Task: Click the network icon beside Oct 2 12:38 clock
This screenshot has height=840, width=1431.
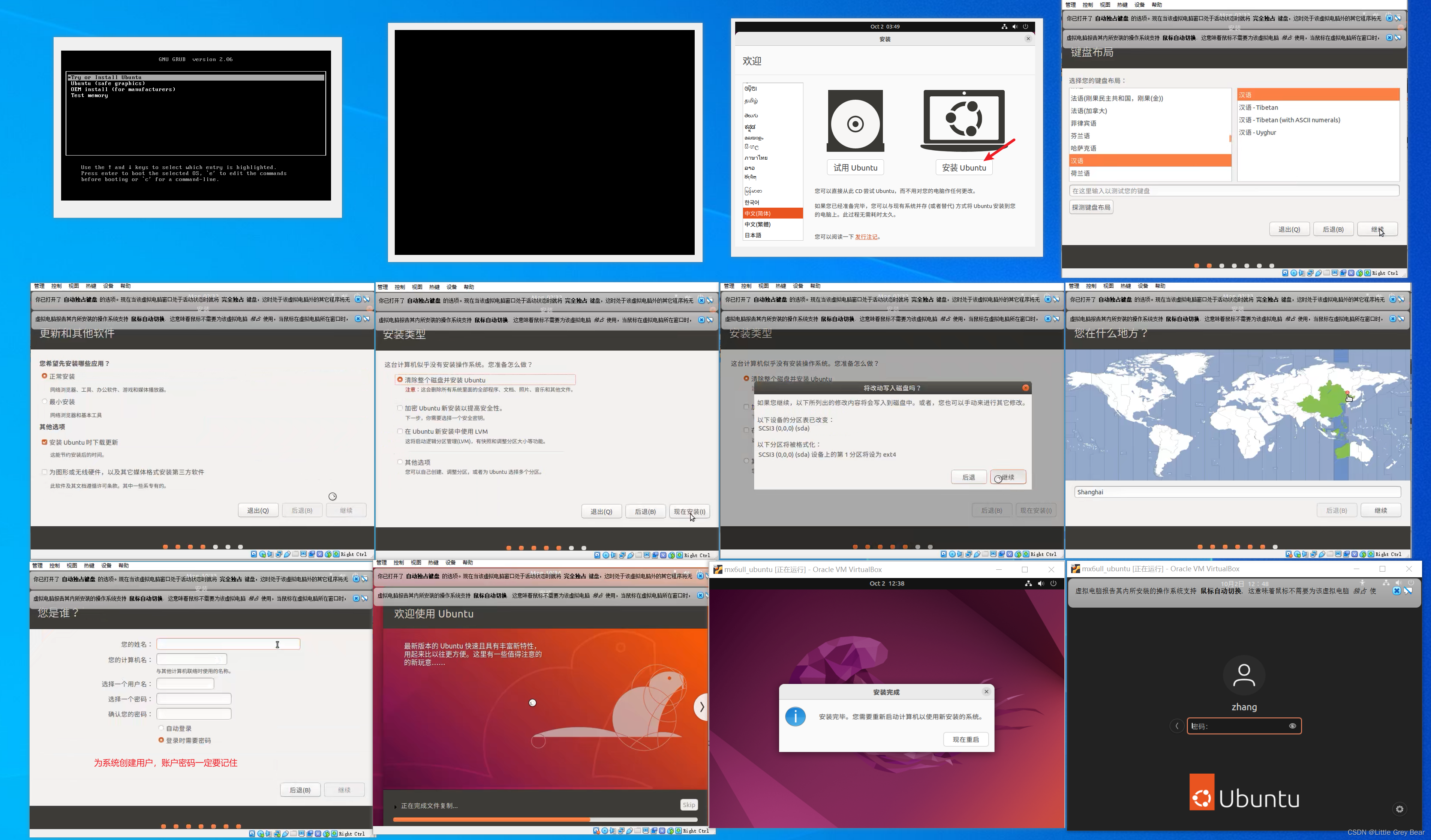Action: [1028, 584]
